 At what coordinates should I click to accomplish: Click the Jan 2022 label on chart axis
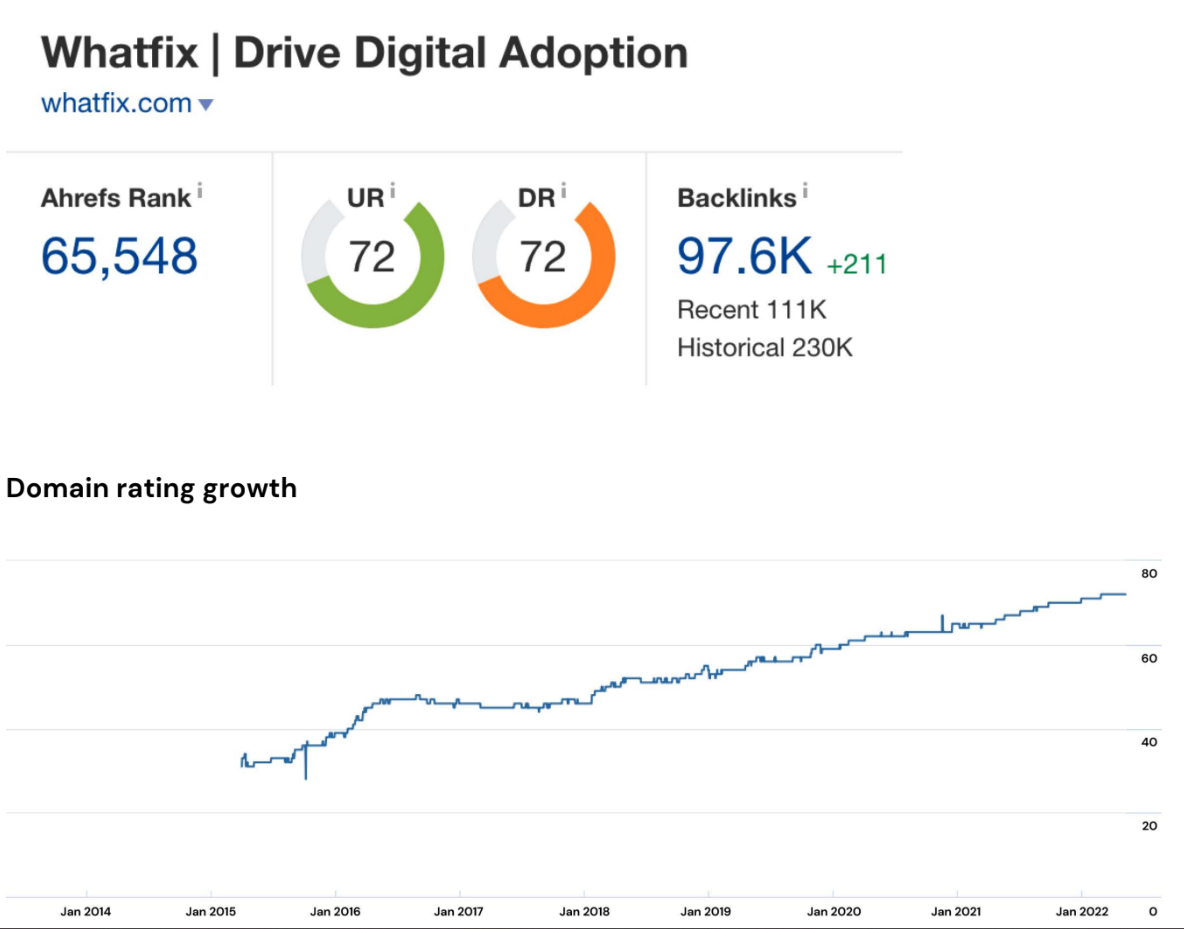(1081, 911)
